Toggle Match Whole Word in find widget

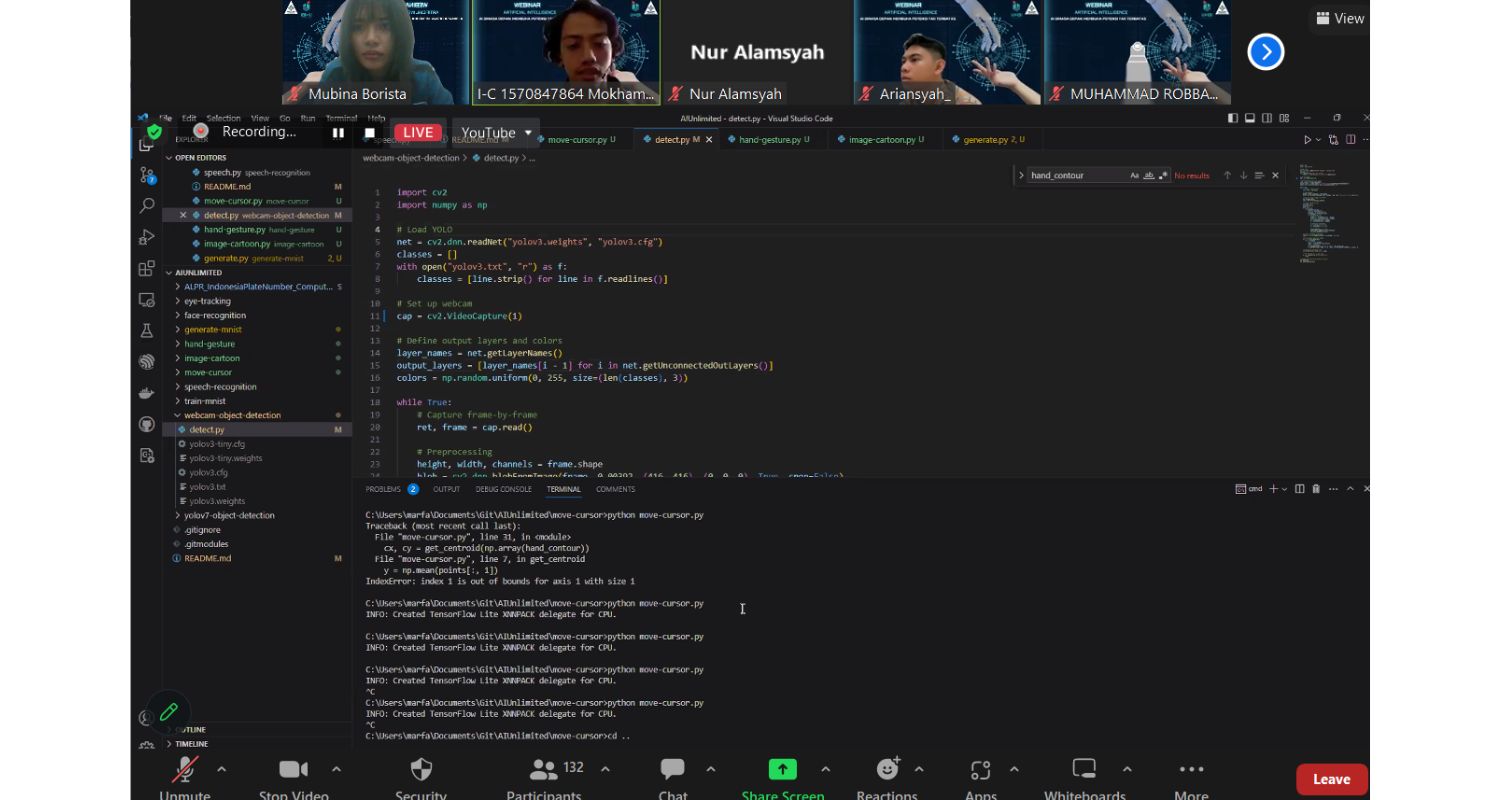pyautogui.click(x=1149, y=176)
